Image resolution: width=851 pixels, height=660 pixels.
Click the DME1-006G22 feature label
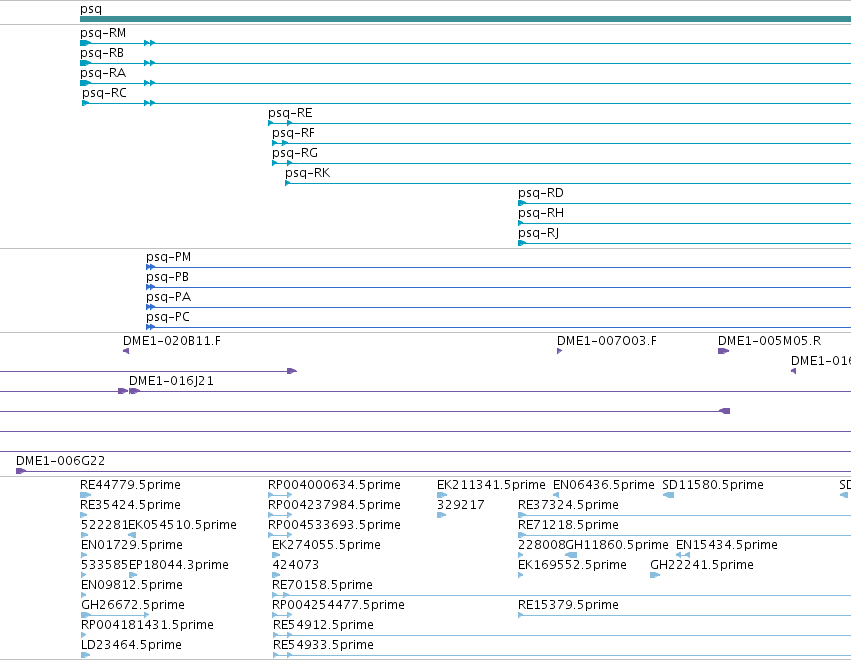[61, 461]
